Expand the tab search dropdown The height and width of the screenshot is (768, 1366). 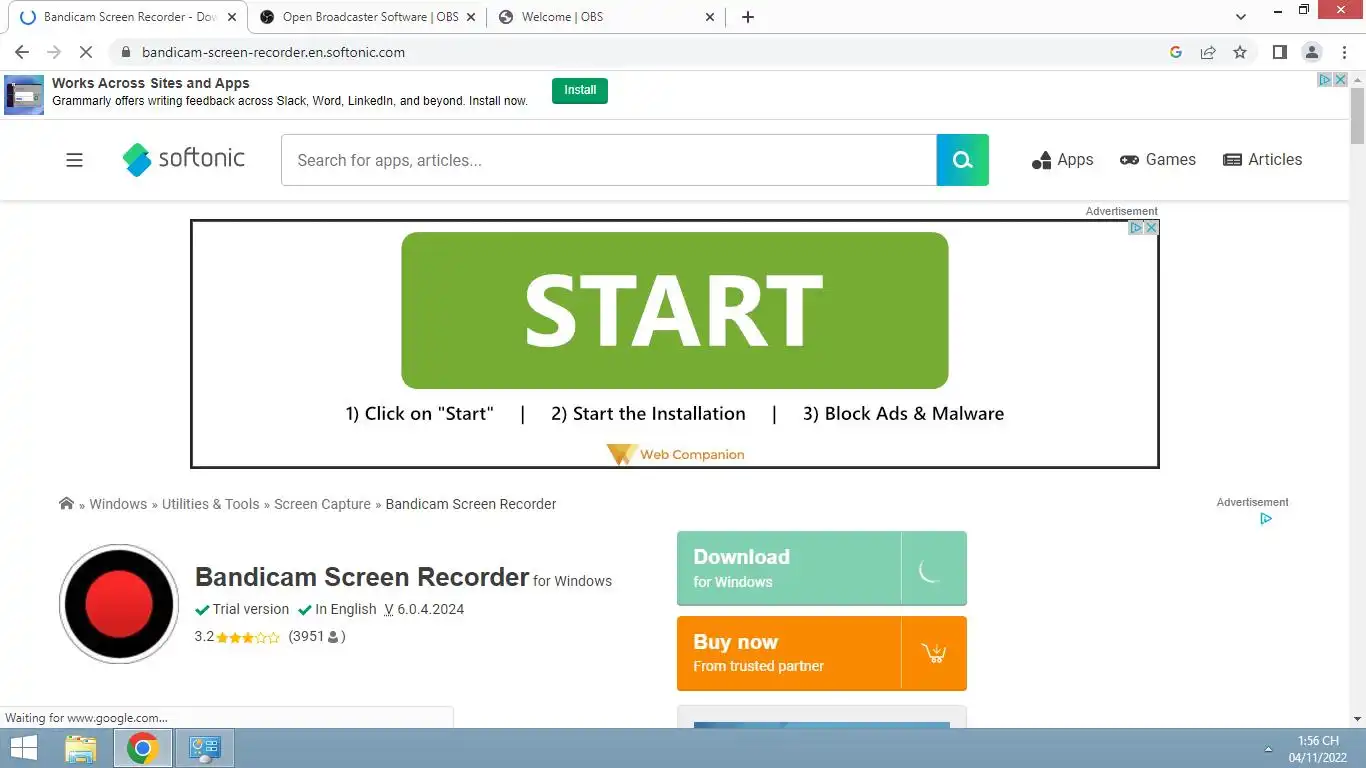tap(1241, 17)
